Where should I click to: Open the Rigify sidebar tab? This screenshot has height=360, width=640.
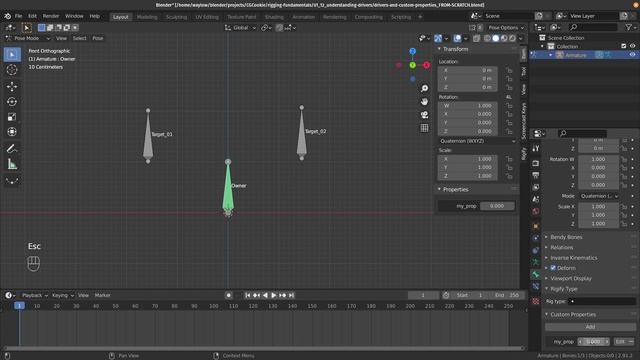[524, 154]
